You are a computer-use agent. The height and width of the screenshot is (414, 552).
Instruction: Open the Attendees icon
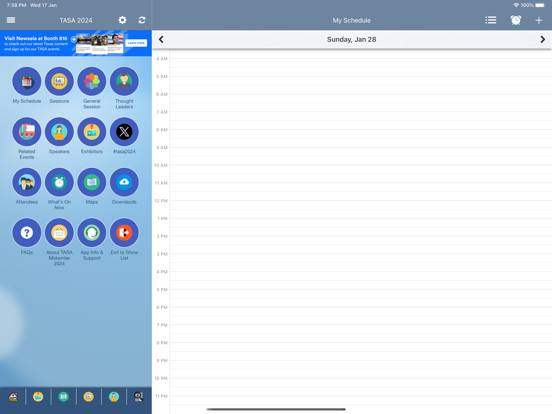pyautogui.click(x=27, y=182)
